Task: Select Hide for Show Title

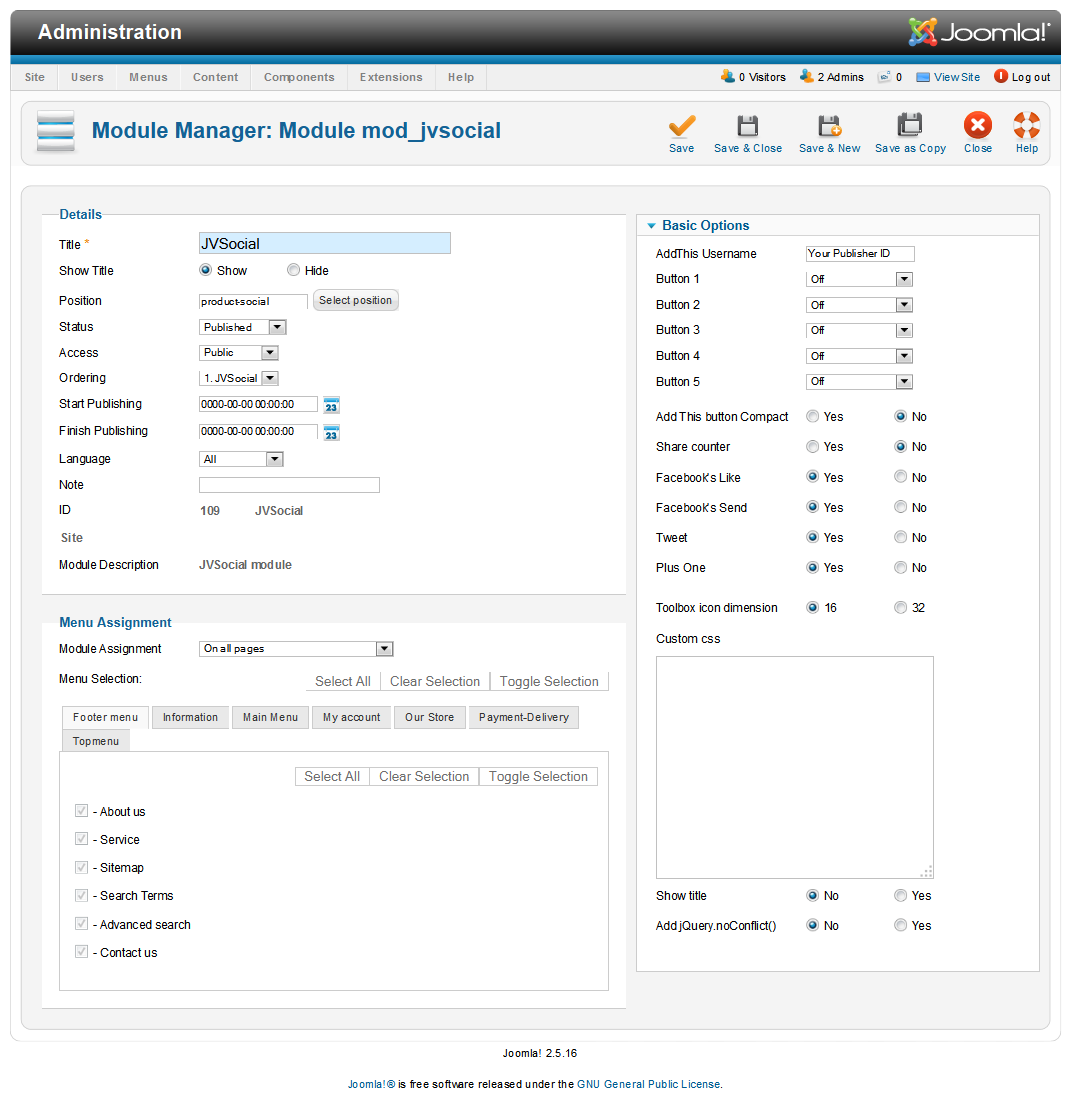Action: 294,270
